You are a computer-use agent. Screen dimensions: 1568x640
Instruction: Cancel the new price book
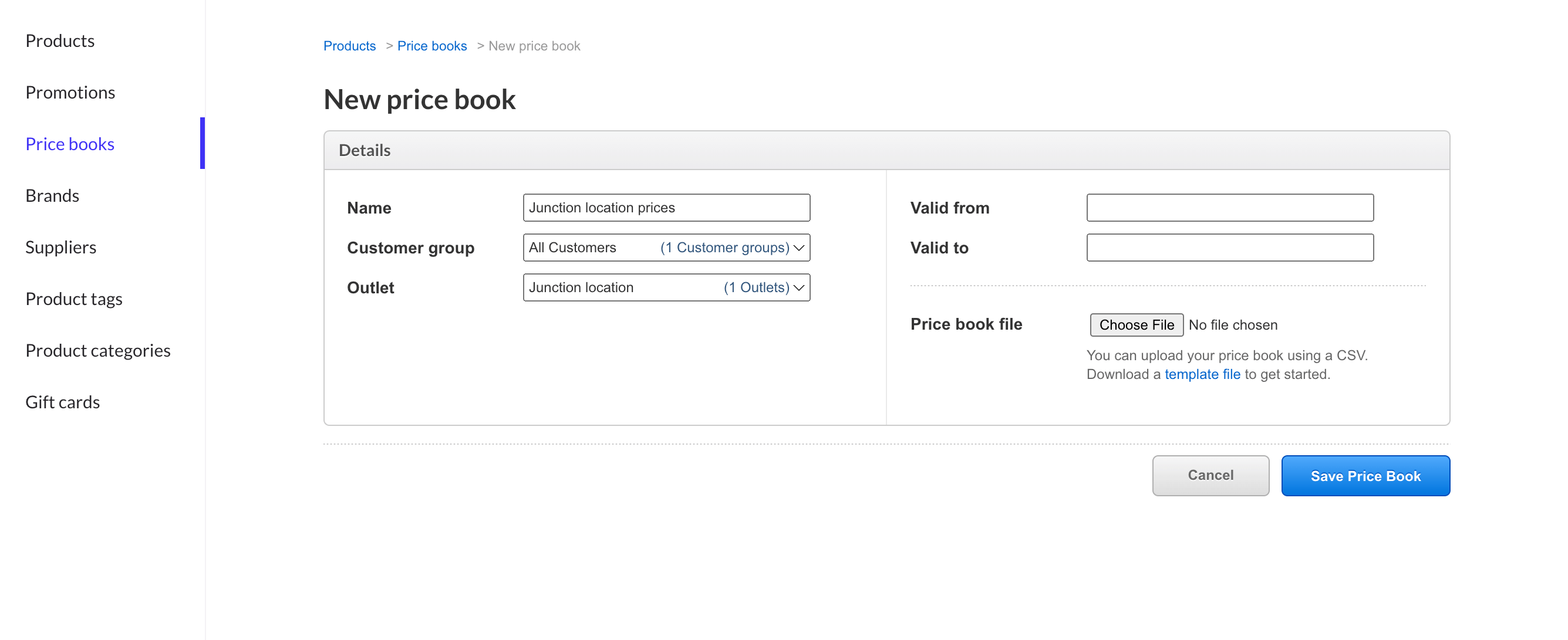pos(1210,475)
